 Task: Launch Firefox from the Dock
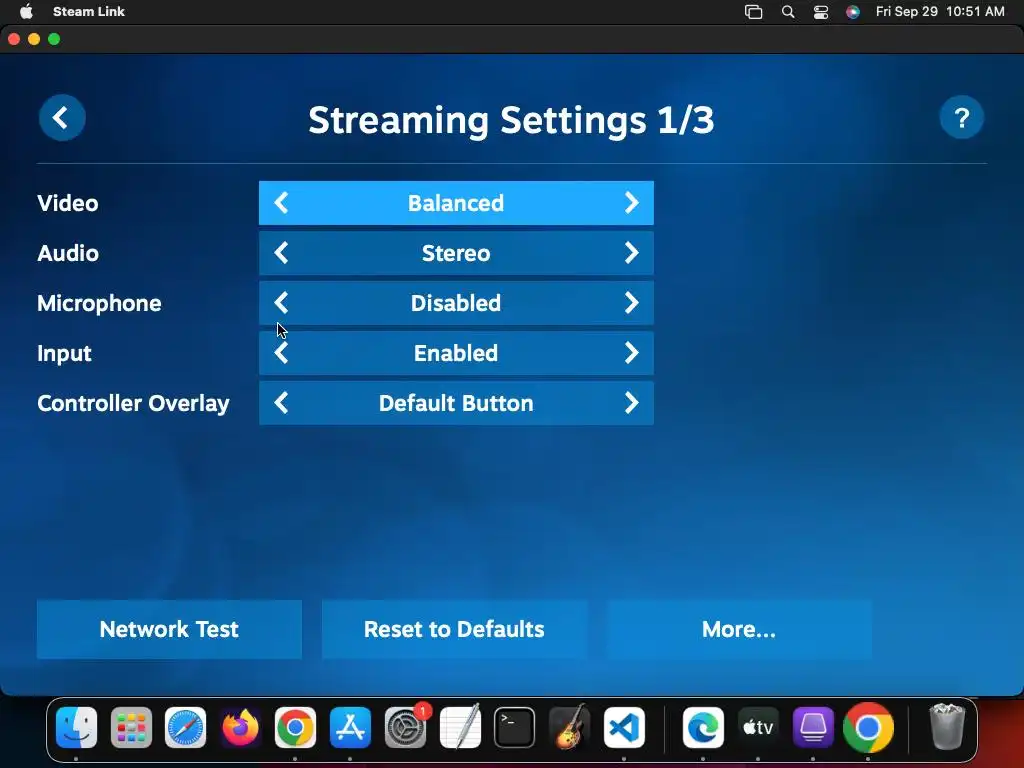point(240,728)
